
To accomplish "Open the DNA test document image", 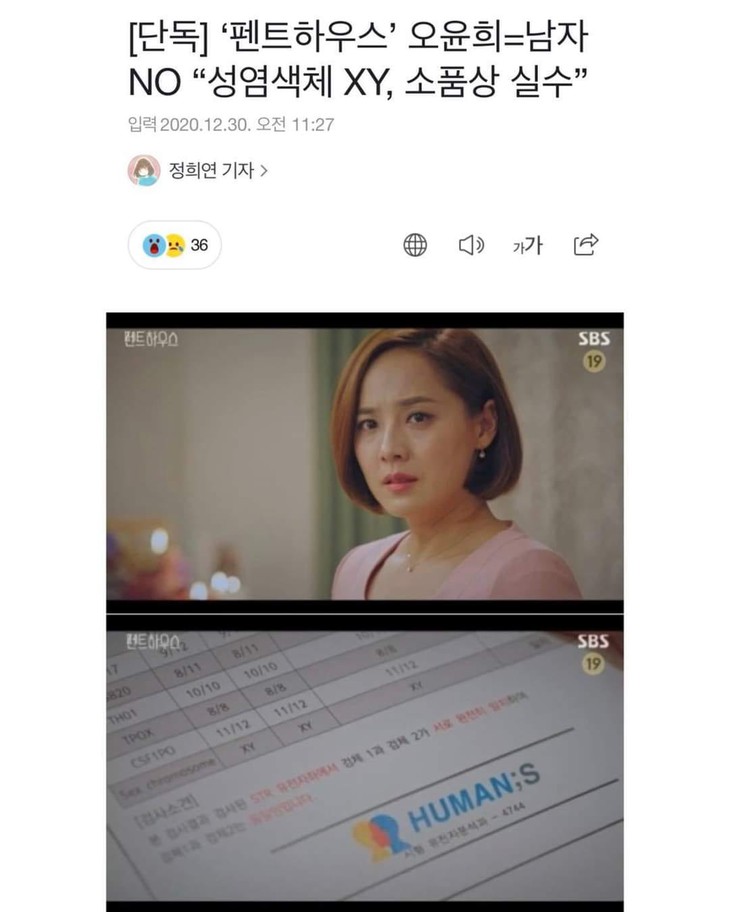I will 365,763.
